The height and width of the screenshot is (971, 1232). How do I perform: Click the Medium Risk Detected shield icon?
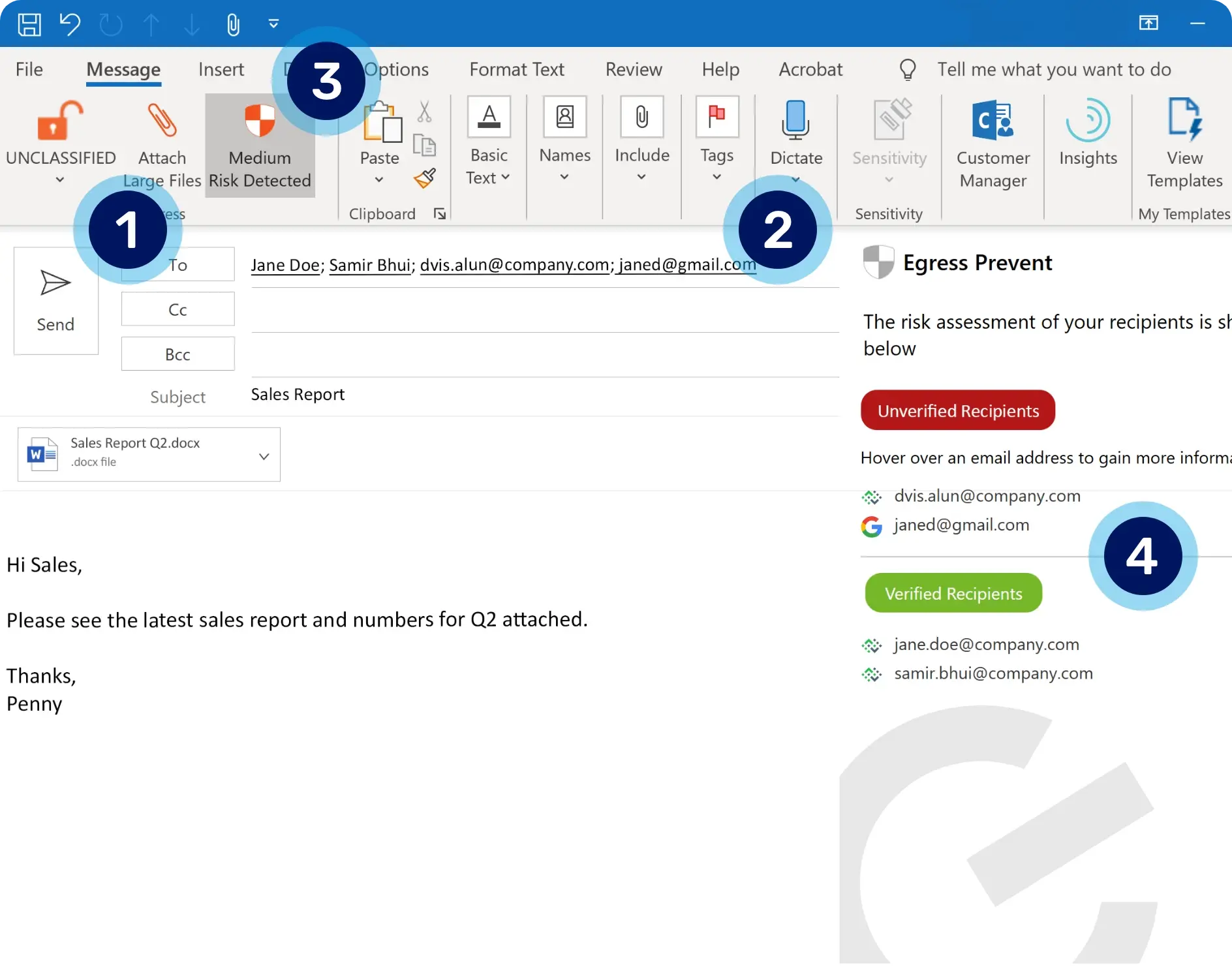[x=260, y=121]
